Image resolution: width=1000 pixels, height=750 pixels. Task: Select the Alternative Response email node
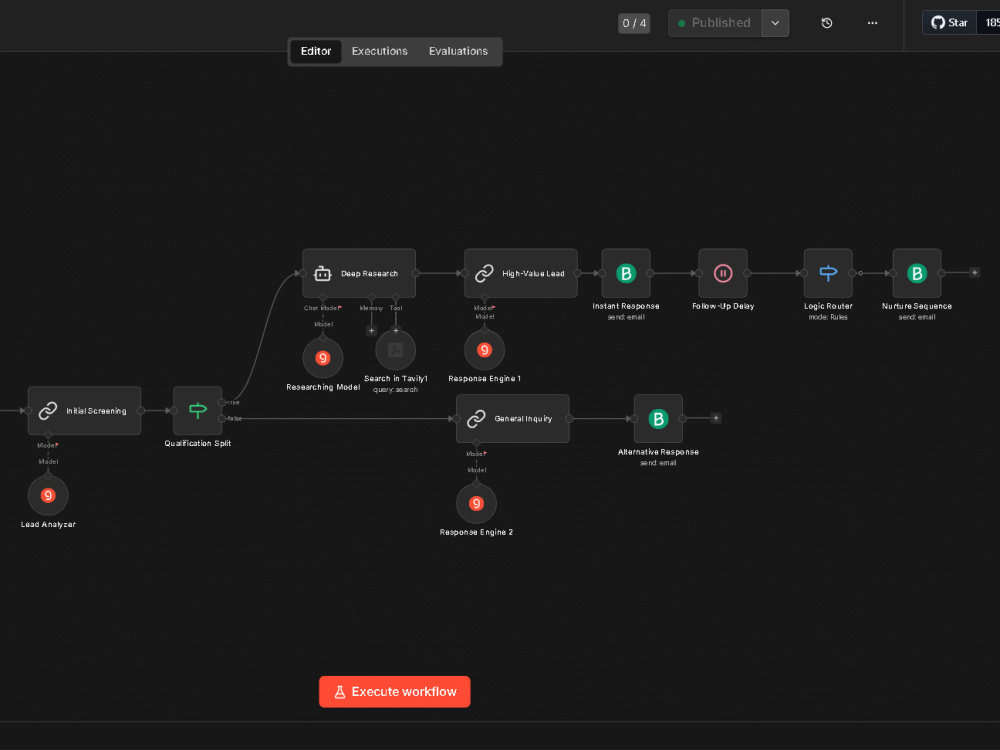658,418
